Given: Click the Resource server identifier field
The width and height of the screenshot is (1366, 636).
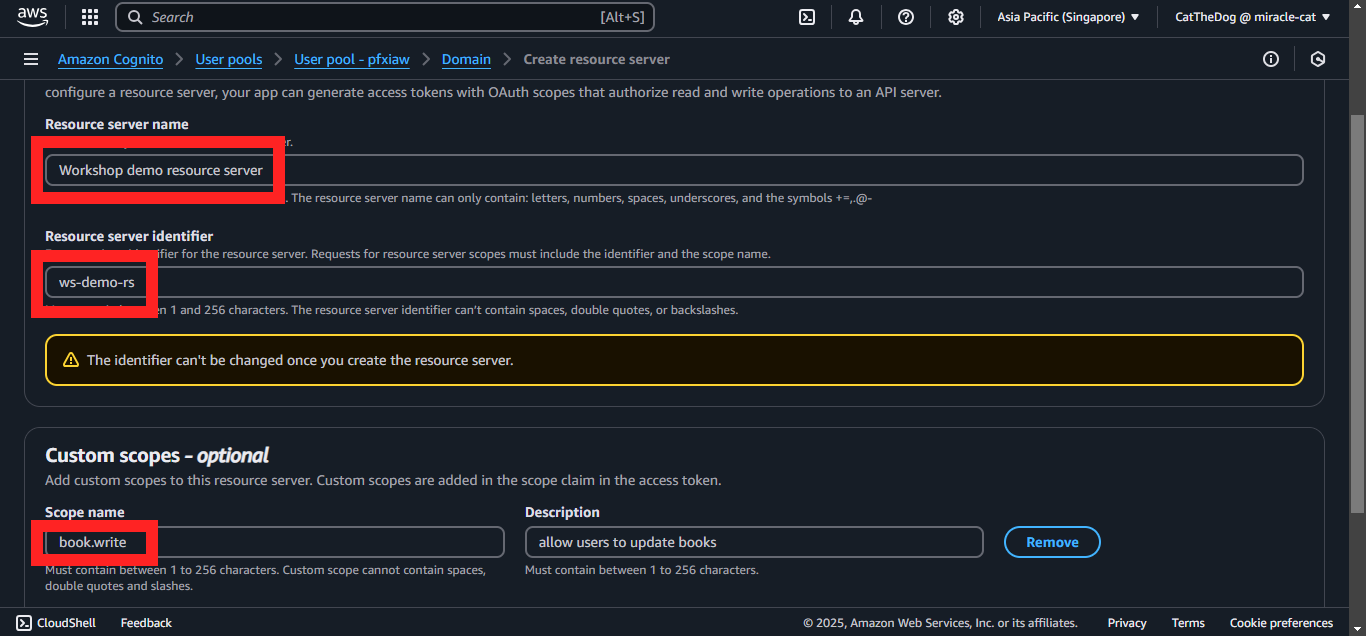Looking at the screenshot, I should pyautogui.click(x=674, y=282).
